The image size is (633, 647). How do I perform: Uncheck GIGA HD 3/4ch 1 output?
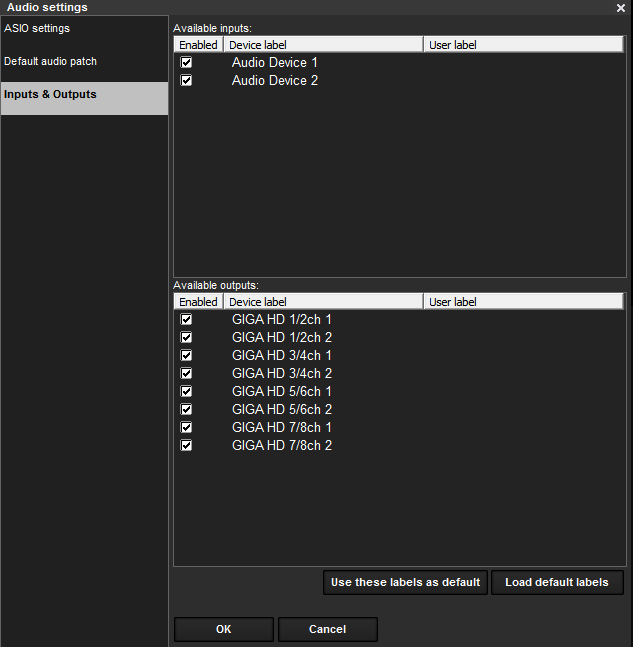tap(186, 356)
